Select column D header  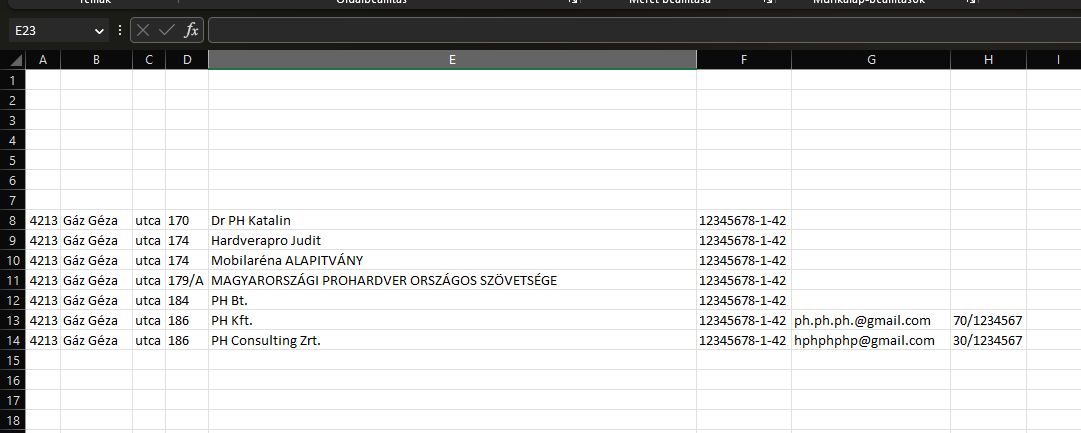pyautogui.click(x=188, y=60)
